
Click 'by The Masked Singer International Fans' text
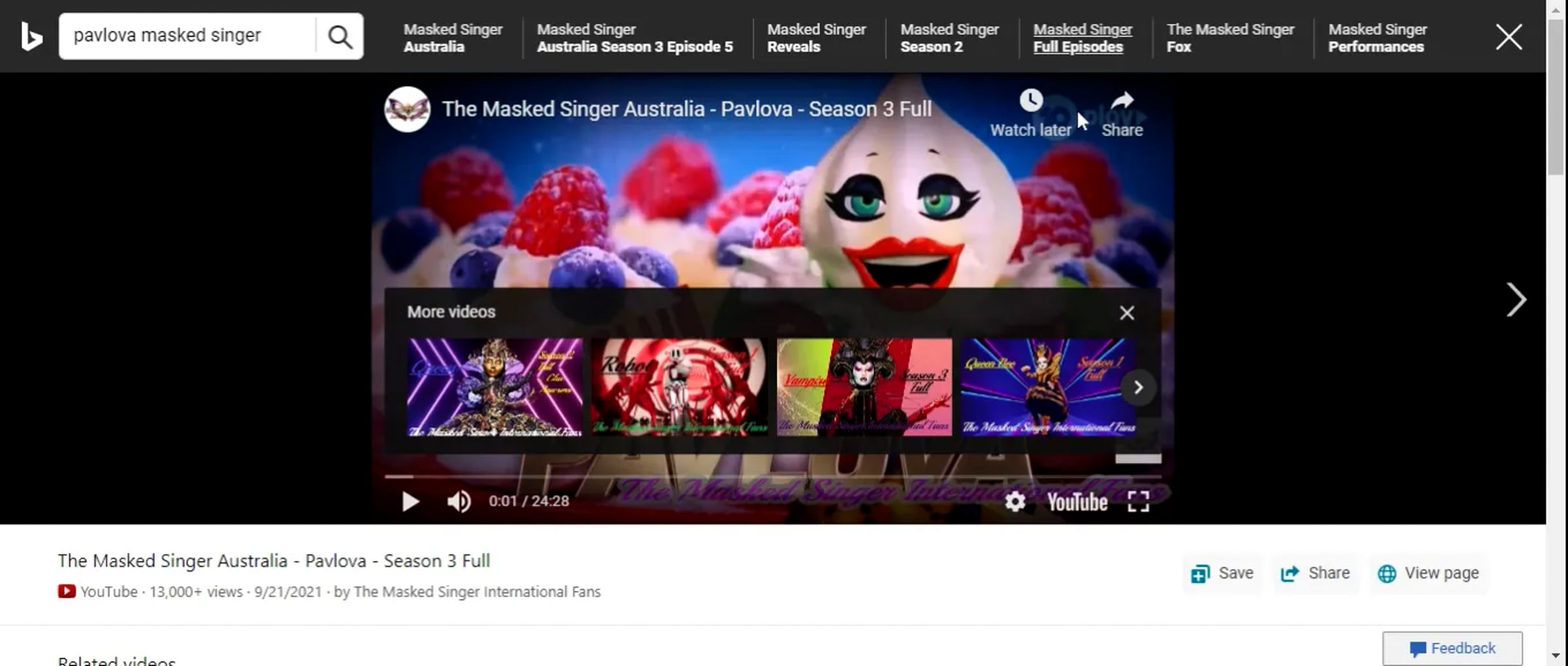pos(467,592)
